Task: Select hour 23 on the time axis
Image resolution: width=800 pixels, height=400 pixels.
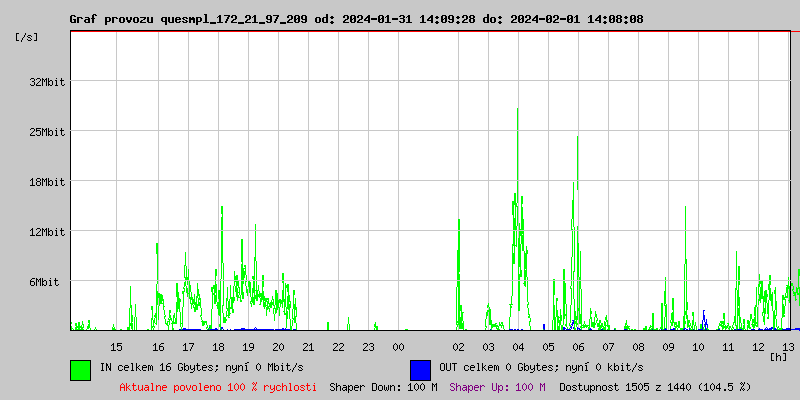Action: click(368, 347)
